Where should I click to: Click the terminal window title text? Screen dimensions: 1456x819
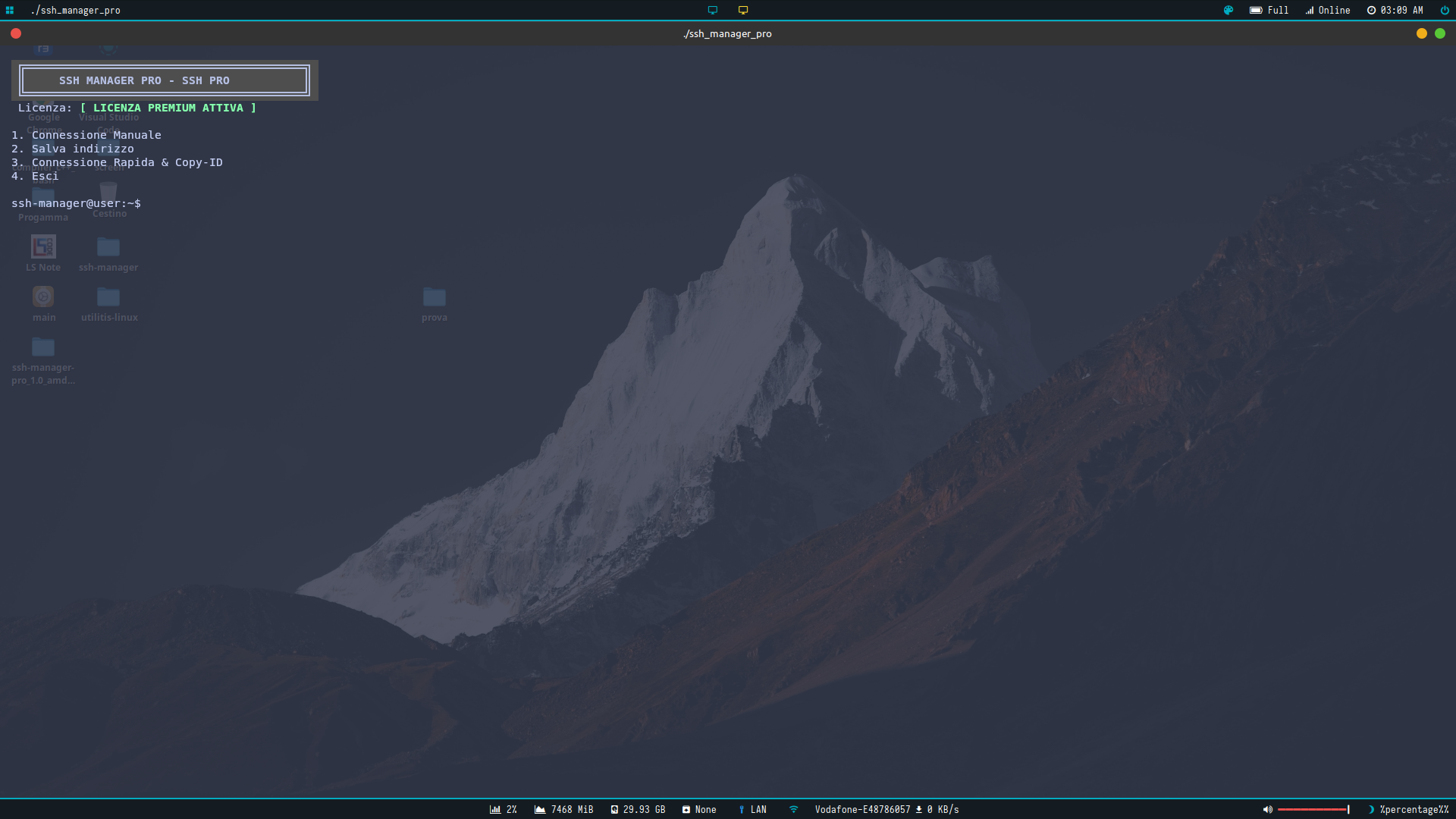728,34
